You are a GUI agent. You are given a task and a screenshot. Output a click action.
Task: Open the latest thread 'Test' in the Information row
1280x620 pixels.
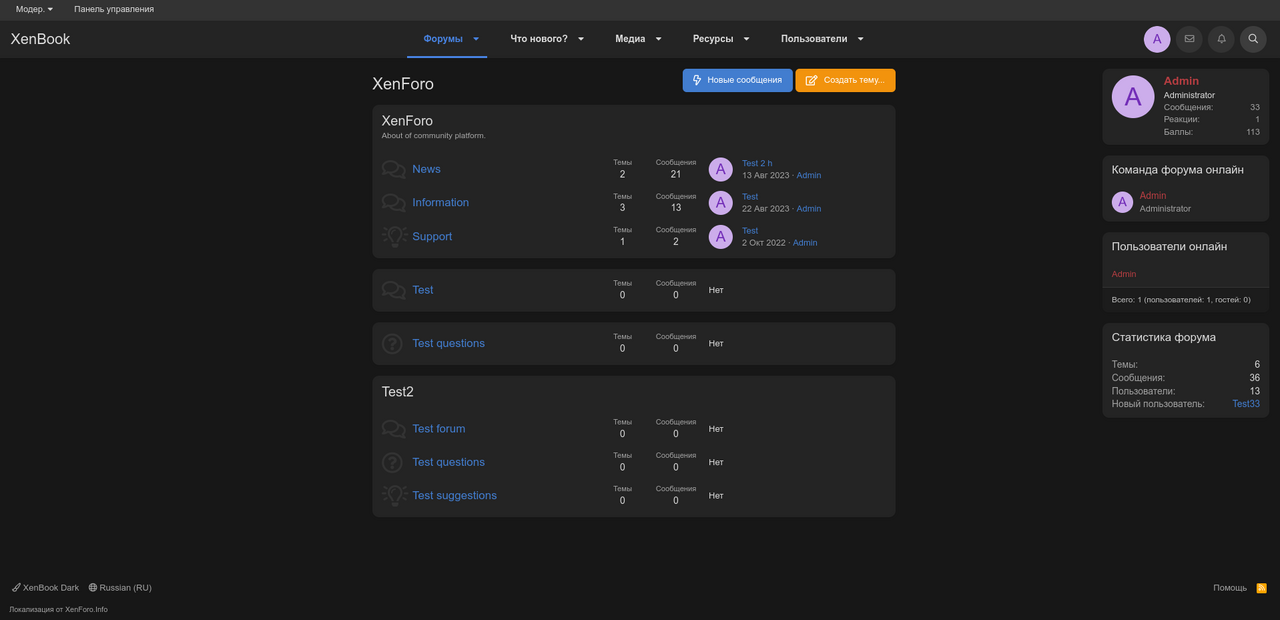coord(750,197)
